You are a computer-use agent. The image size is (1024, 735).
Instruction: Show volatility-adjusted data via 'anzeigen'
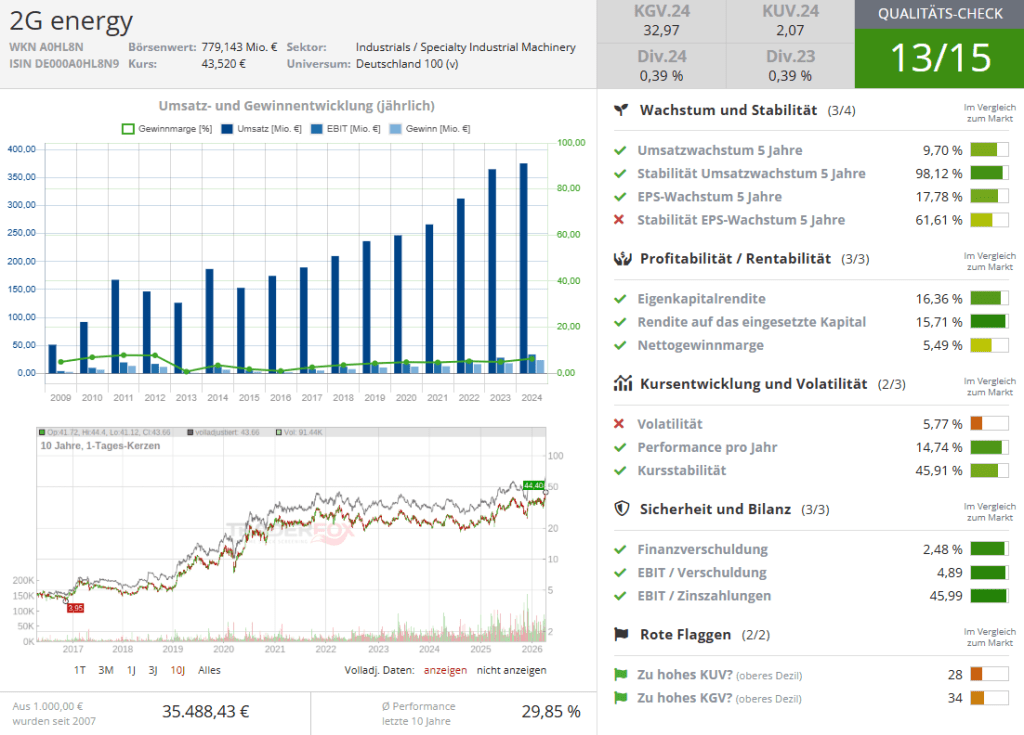[445, 670]
